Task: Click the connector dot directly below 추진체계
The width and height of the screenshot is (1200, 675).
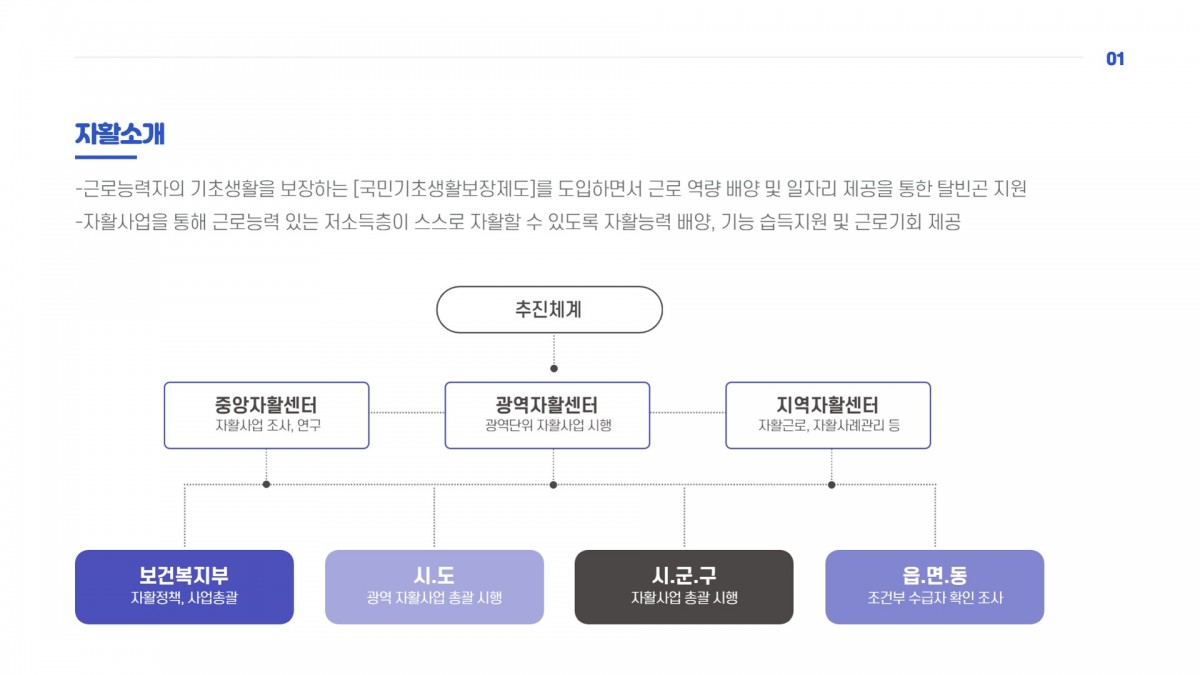Action: click(x=553, y=368)
